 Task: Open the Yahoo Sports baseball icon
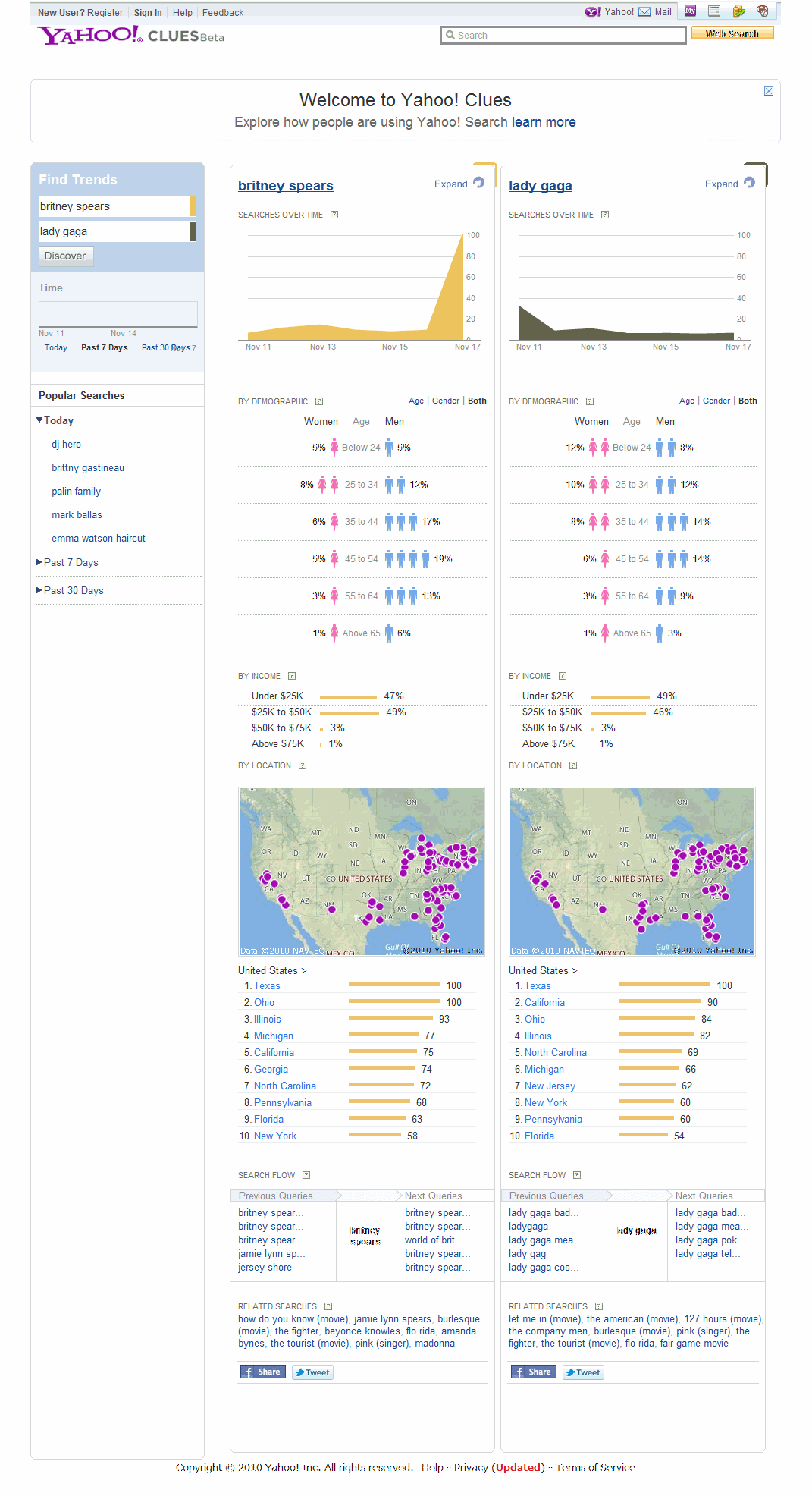click(x=763, y=11)
